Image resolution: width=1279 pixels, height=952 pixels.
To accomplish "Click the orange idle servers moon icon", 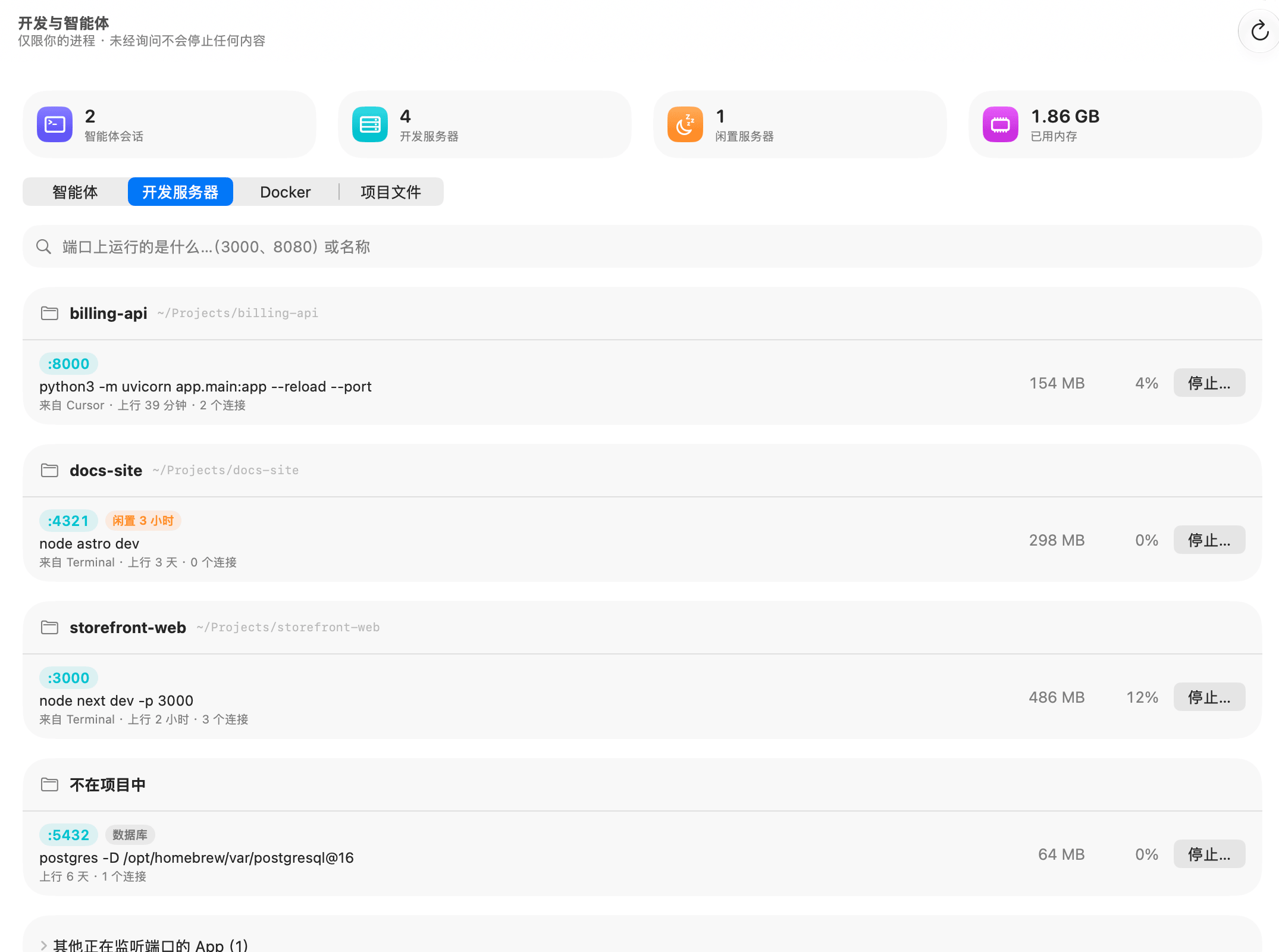I will pyautogui.click(x=685, y=124).
